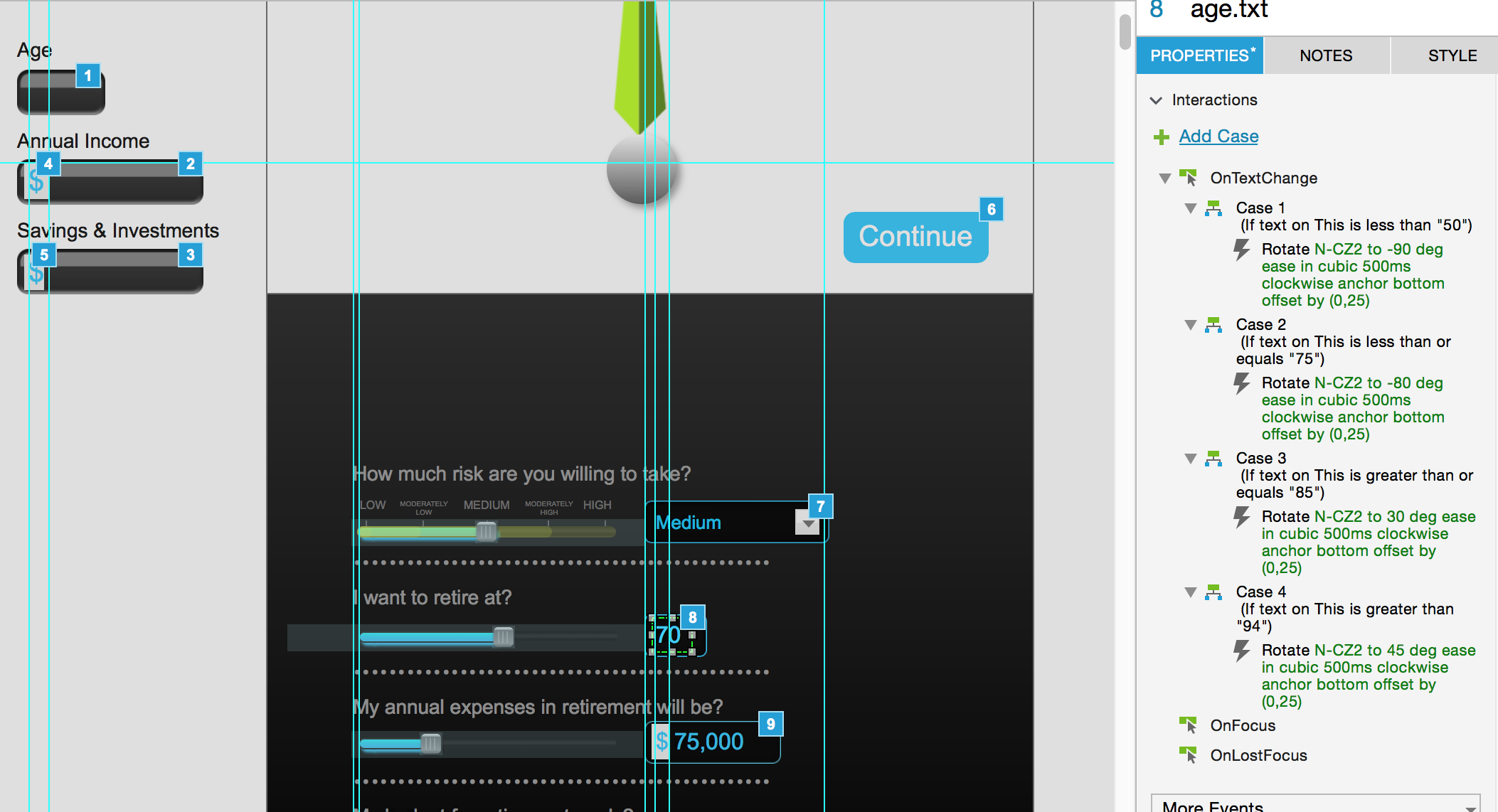Click the green plus Add Case icon
1498x812 pixels.
pos(1161,137)
